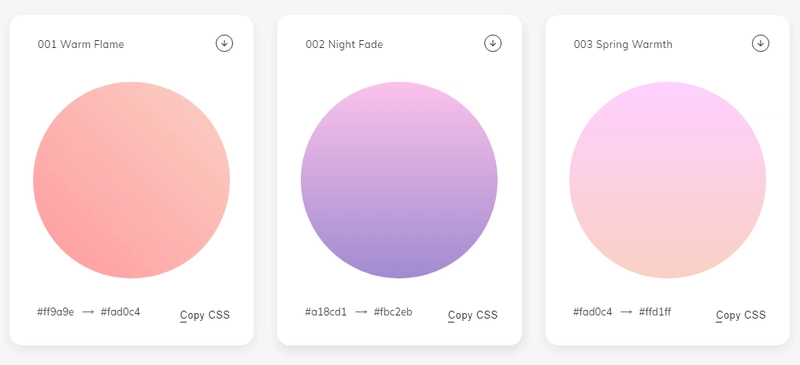Click the arrow between #a18cd1 and #fbc2eb

click(361, 312)
